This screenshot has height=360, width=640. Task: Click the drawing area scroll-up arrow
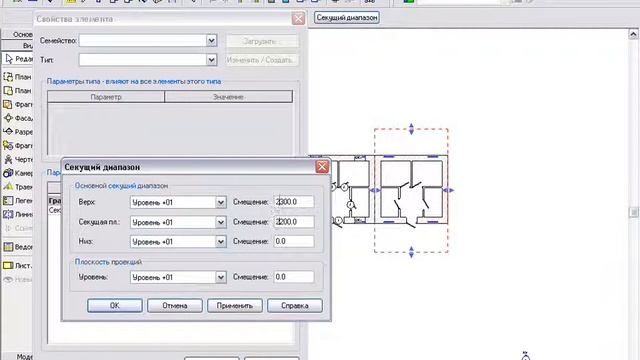(x=633, y=34)
